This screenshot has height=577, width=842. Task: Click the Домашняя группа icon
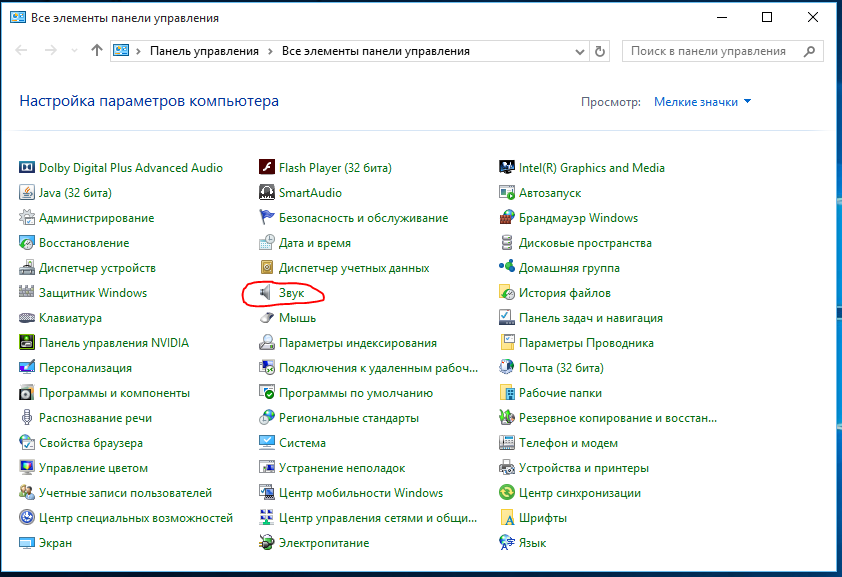(507, 267)
